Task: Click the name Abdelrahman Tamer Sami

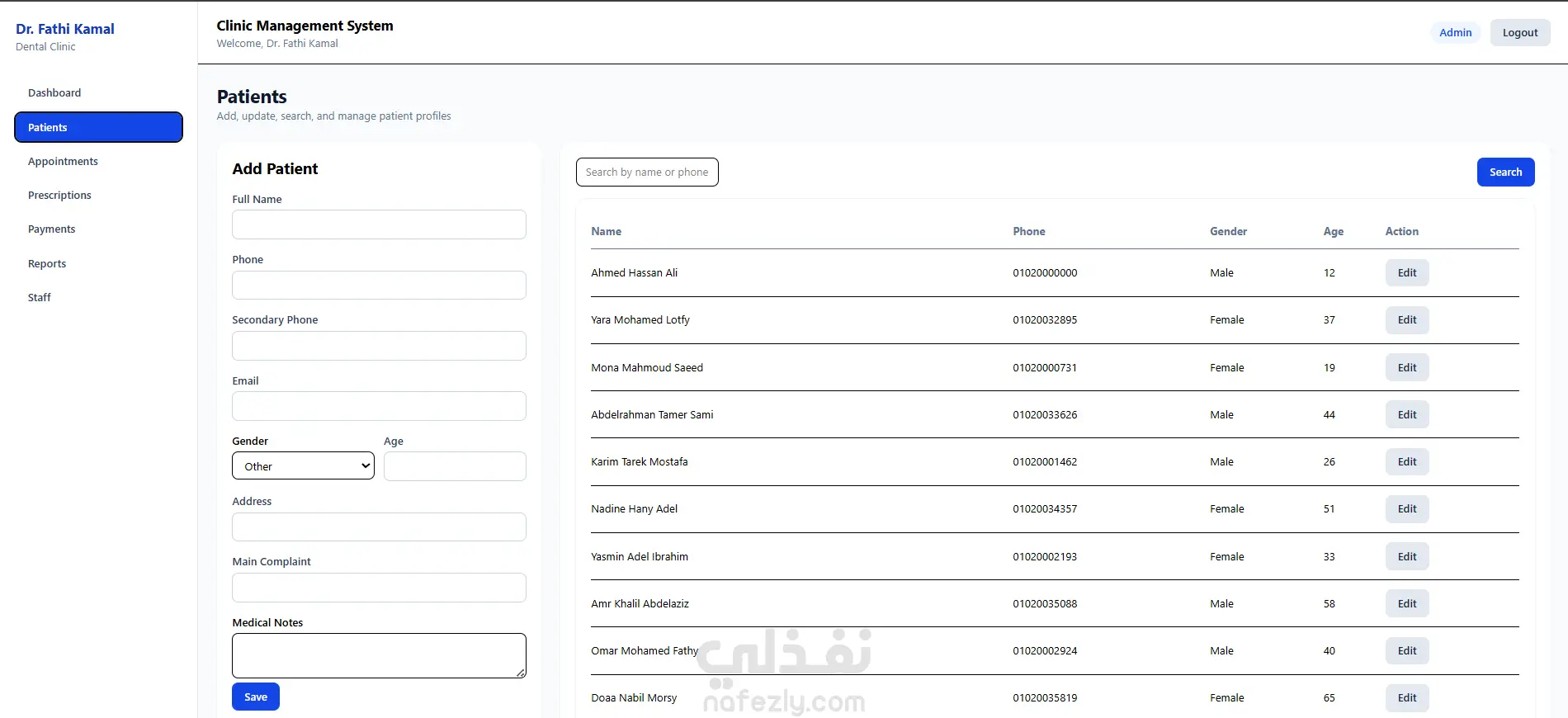Action: click(652, 415)
